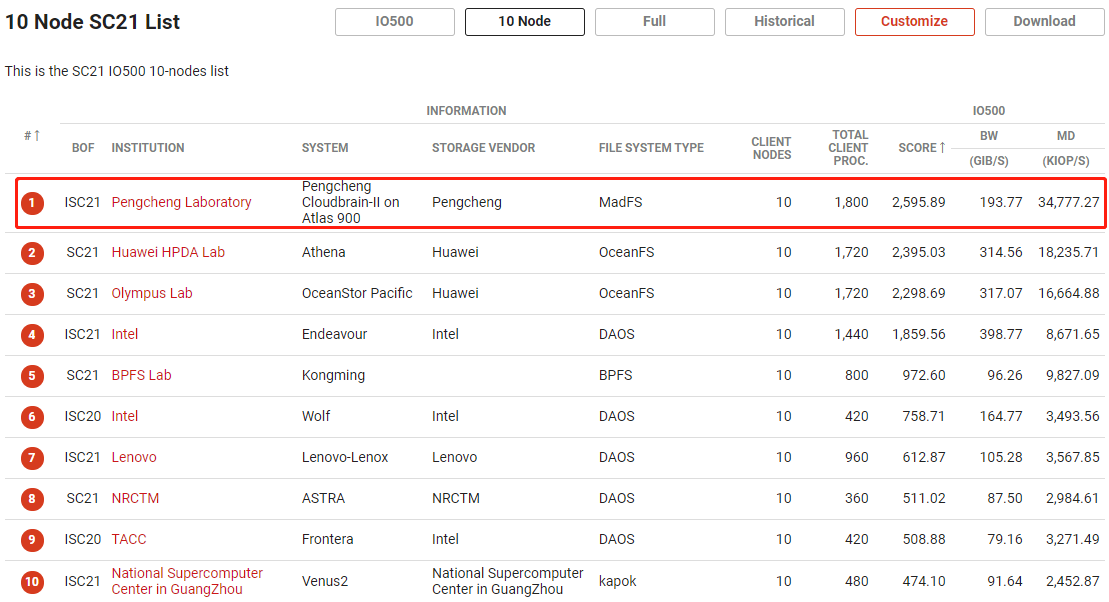Follow the Olympus Lab institution link
The height and width of the screenshot is (602, 1109).
152,293
